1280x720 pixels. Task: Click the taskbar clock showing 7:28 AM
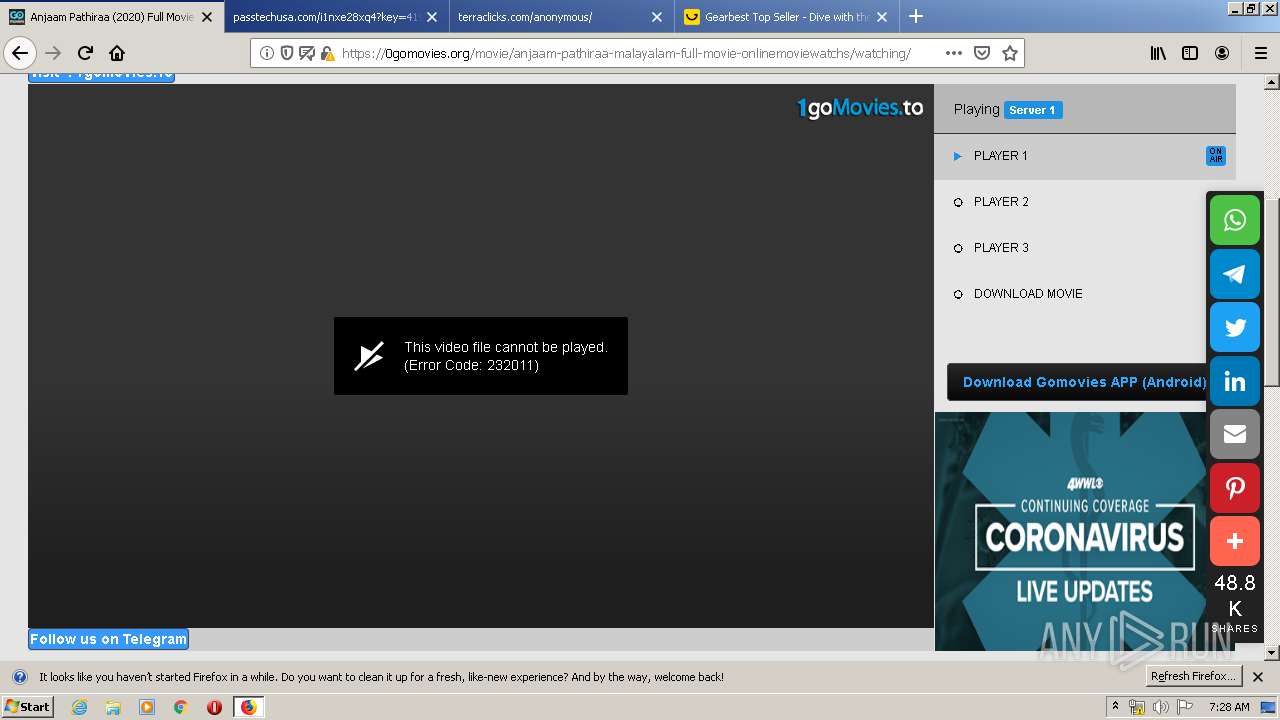(1228, 707)
